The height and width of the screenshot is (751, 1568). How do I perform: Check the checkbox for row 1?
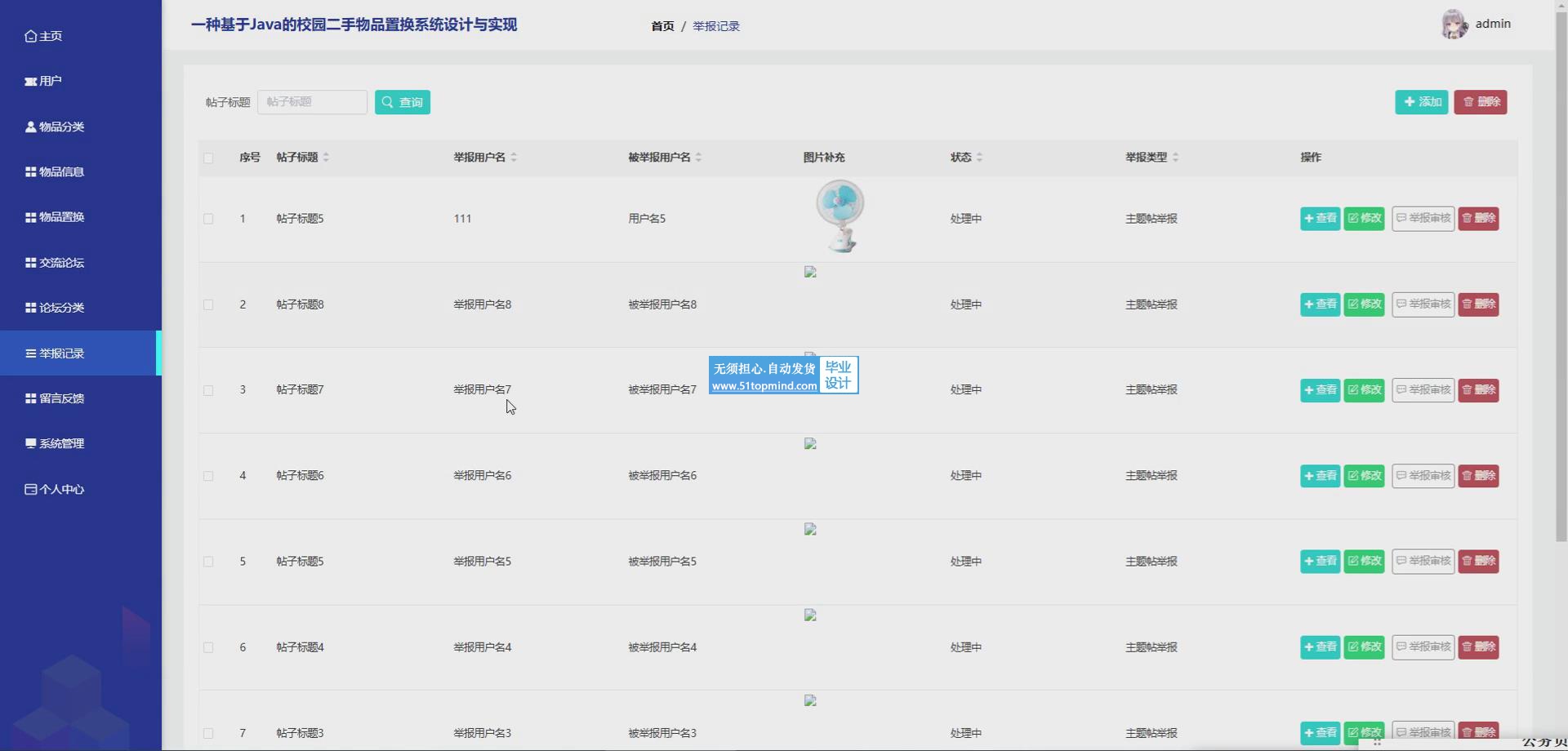point(208,219)
